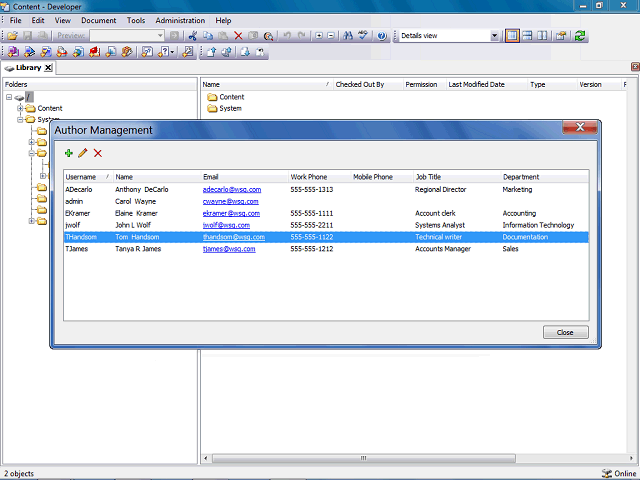This screenshot has width=640, height=480.
Task: Click the Open folder icon in the toolbar
Action: [13, 36]
